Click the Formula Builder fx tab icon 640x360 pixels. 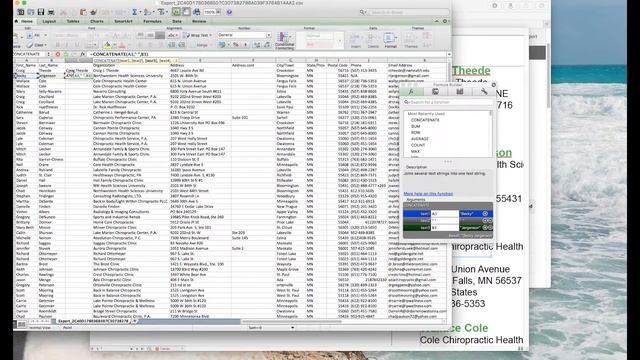tap(411, 91)
